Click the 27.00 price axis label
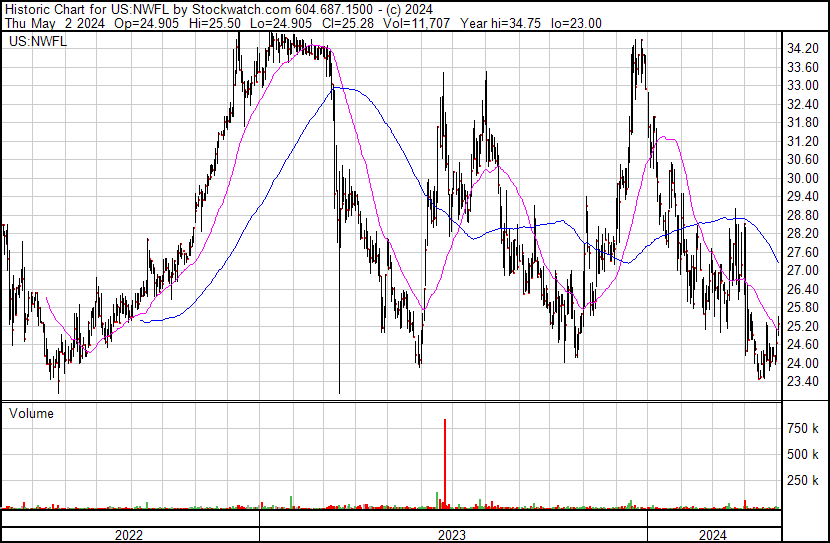830x543 pixels. (x=802, y=271)
